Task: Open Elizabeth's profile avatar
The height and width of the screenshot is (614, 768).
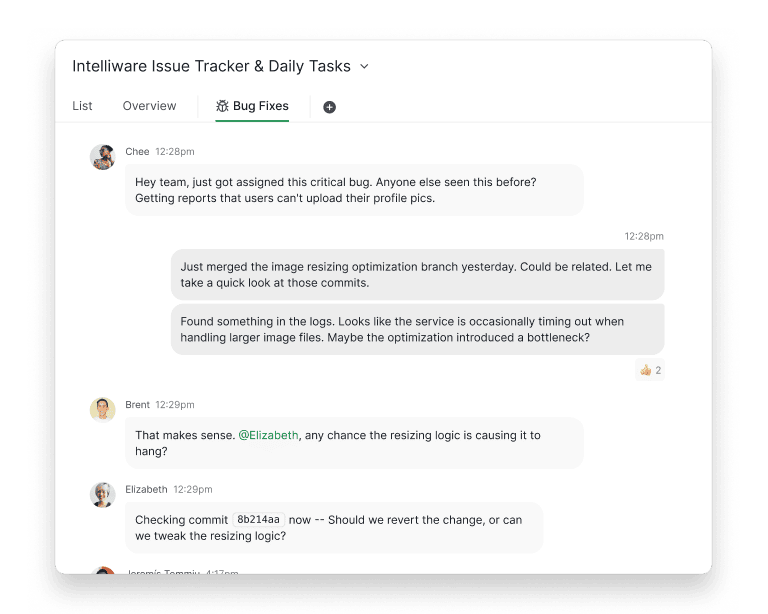Action: pyautogui.click(x=103, y=494)
